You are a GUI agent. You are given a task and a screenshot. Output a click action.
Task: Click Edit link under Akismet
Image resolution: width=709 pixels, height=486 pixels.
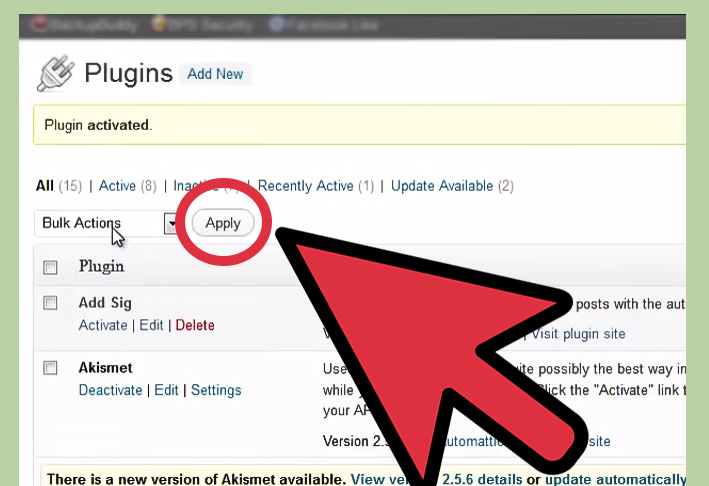click(166, 390)
